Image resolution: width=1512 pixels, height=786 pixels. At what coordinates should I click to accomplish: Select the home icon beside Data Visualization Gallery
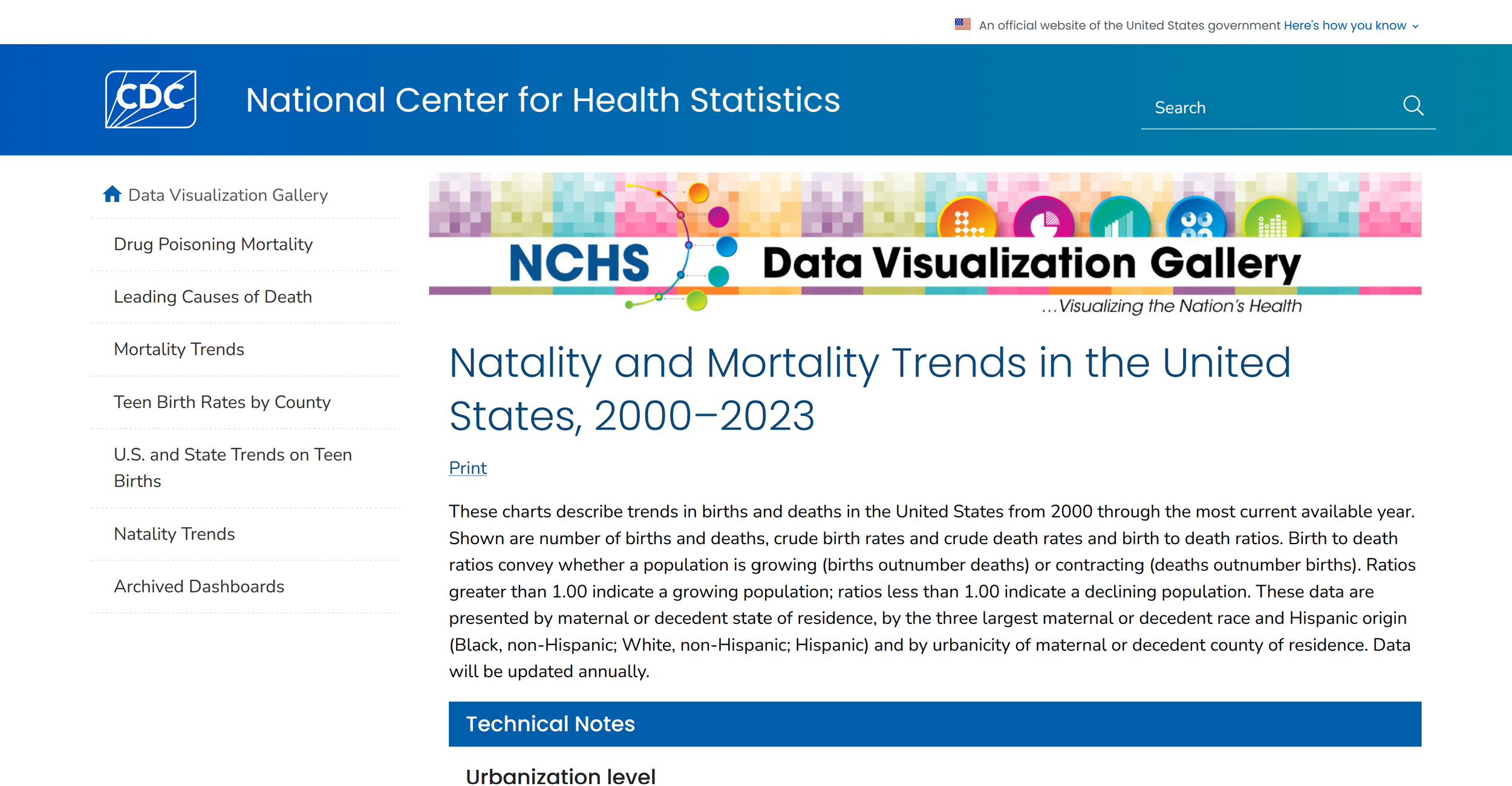tap(112, 194)
